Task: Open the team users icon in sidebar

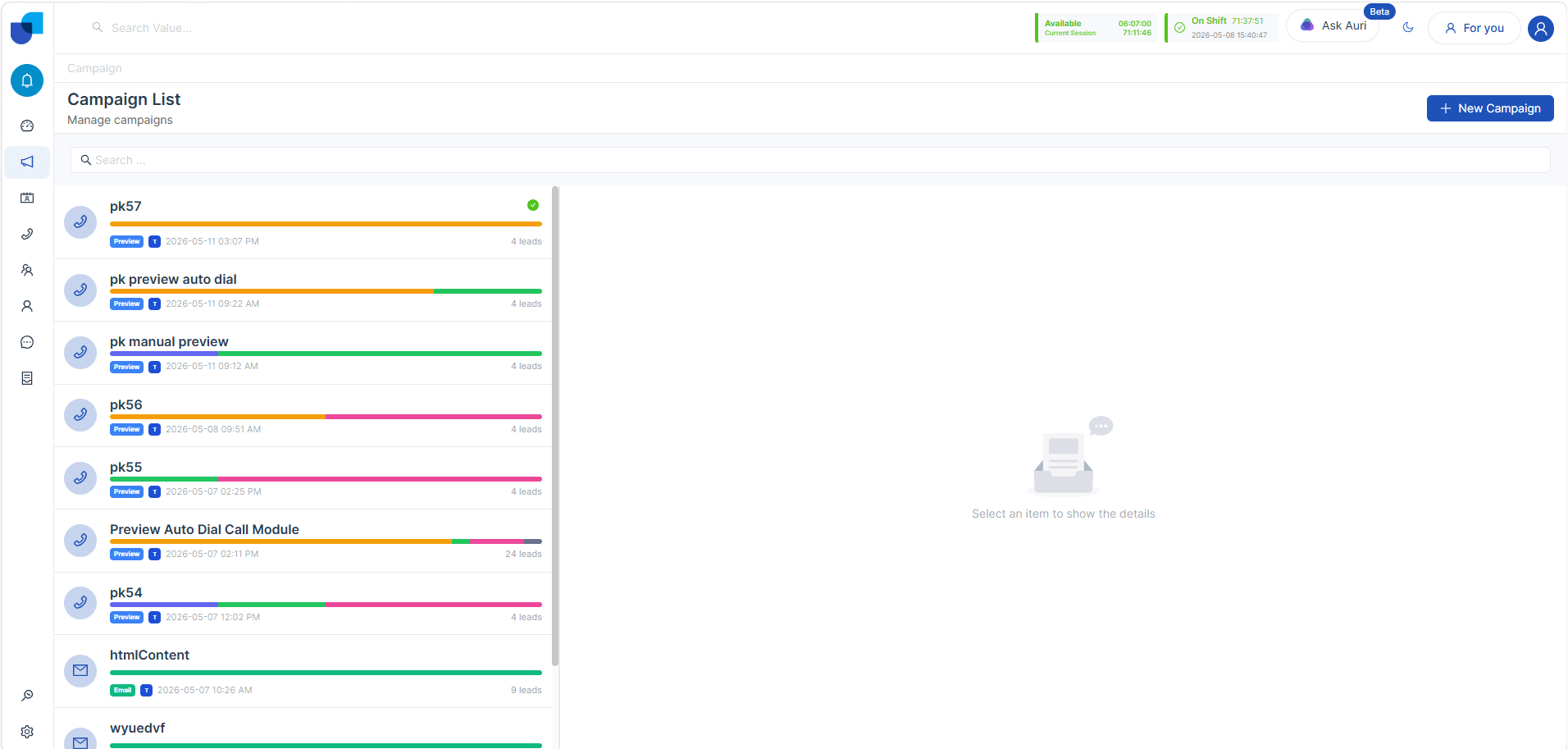Action: click(27, 270)
